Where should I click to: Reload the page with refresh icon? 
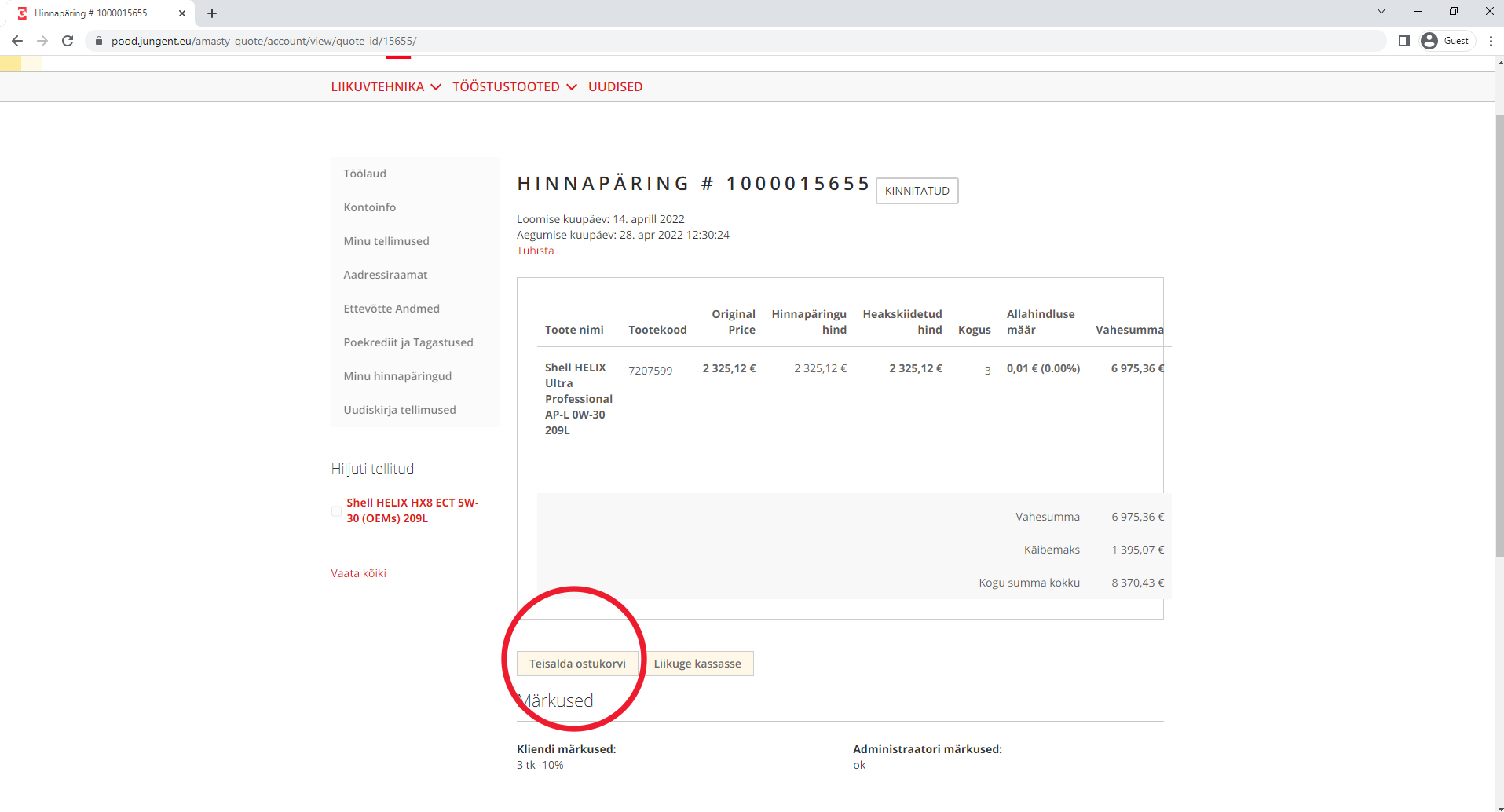[68, 41]
